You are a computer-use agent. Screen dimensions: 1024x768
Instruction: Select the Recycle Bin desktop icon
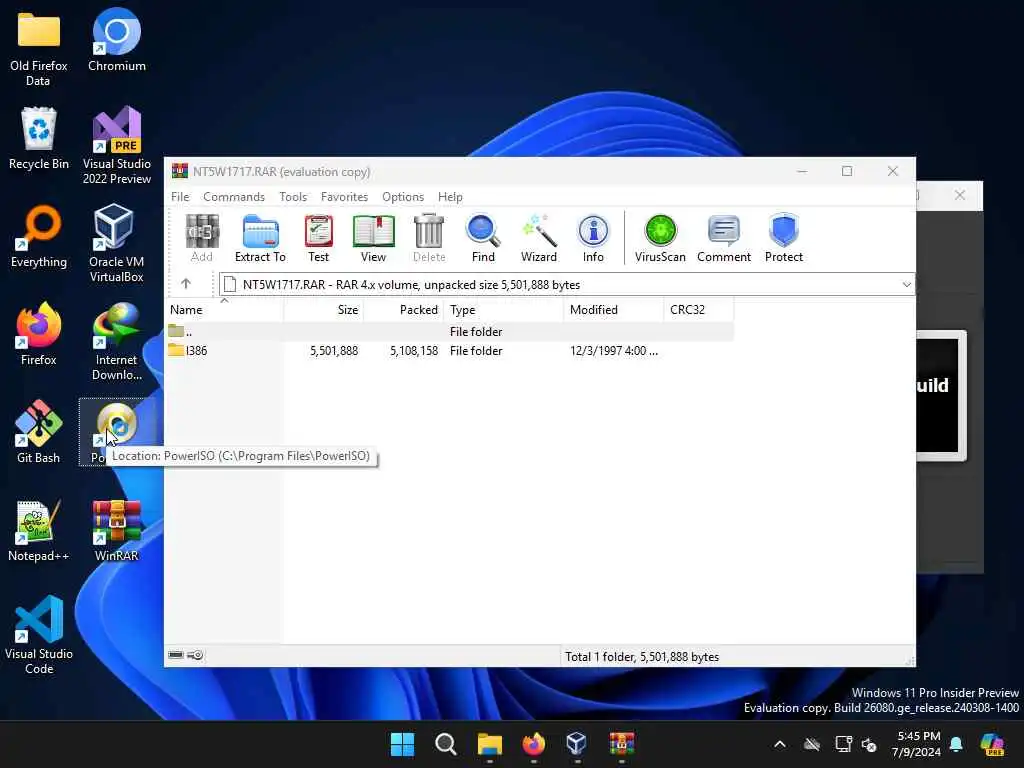tap(39, 138)
